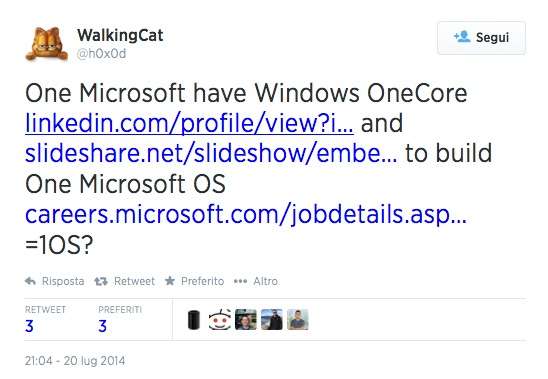The width and height of the screenshot is (548, 379).
Task: Click the Risposta reply arrow icon
Action: coord(30,281)
